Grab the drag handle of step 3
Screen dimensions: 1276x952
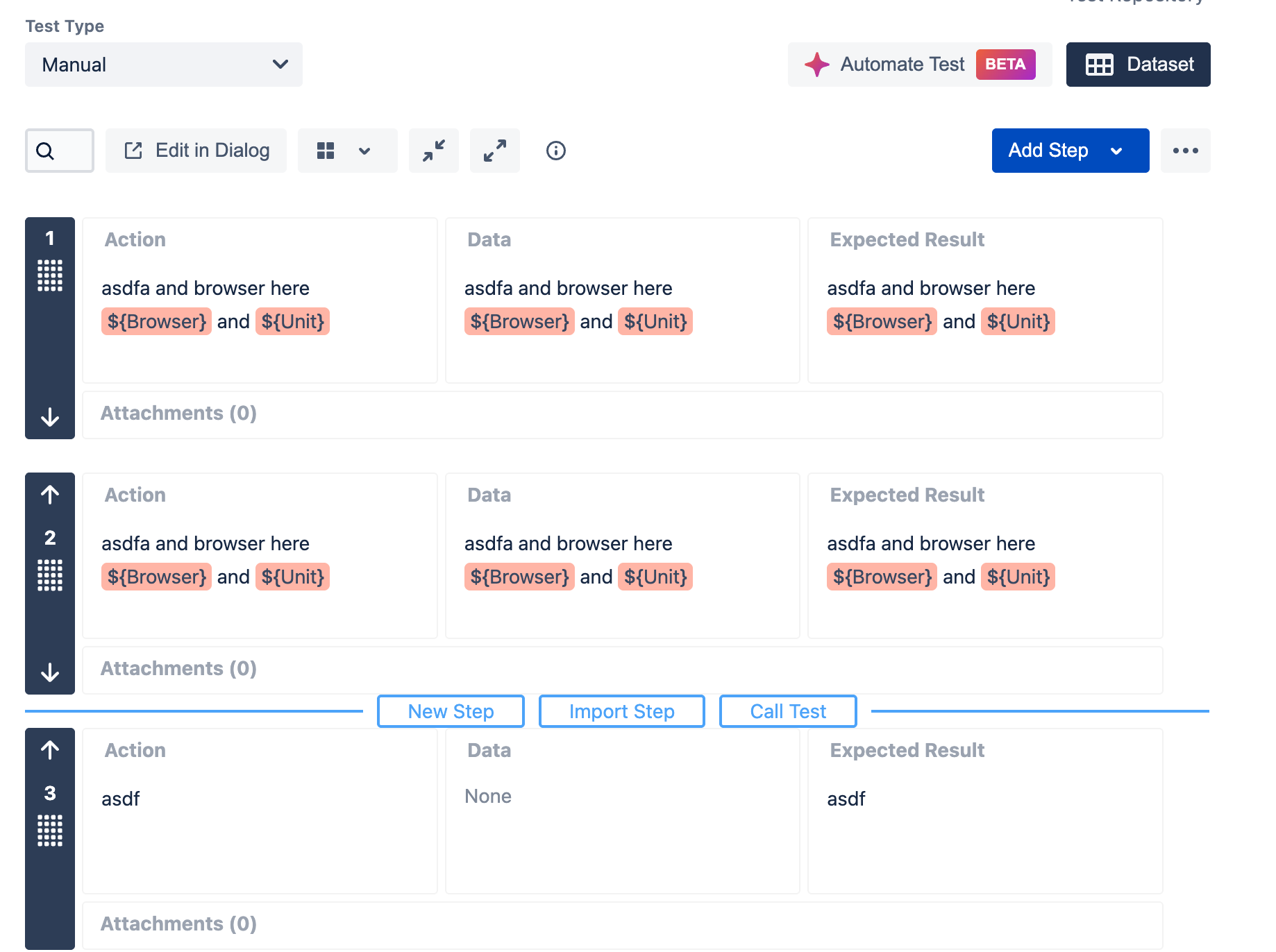pyautogui.click(x=50, y=831)
